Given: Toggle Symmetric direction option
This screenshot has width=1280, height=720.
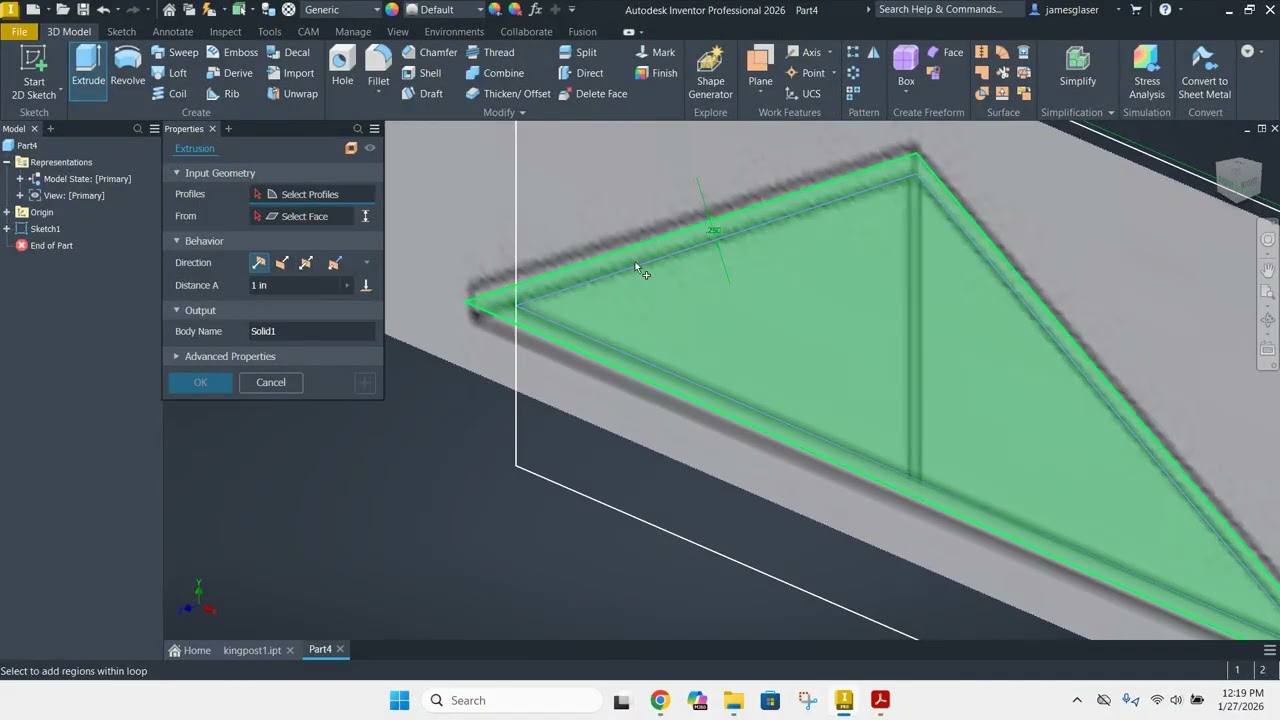Looking at the screenshot, I should [306, 263].
